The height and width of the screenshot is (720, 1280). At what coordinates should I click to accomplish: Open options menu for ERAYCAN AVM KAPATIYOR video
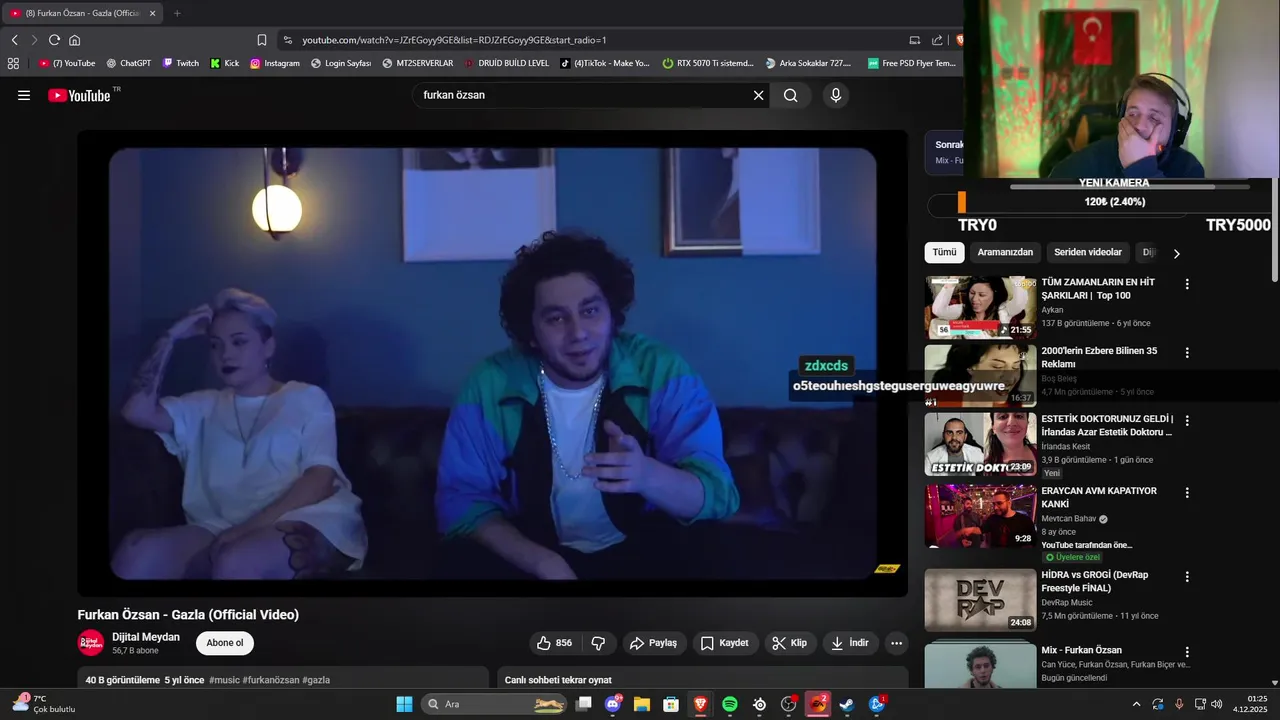point(1187,493)
